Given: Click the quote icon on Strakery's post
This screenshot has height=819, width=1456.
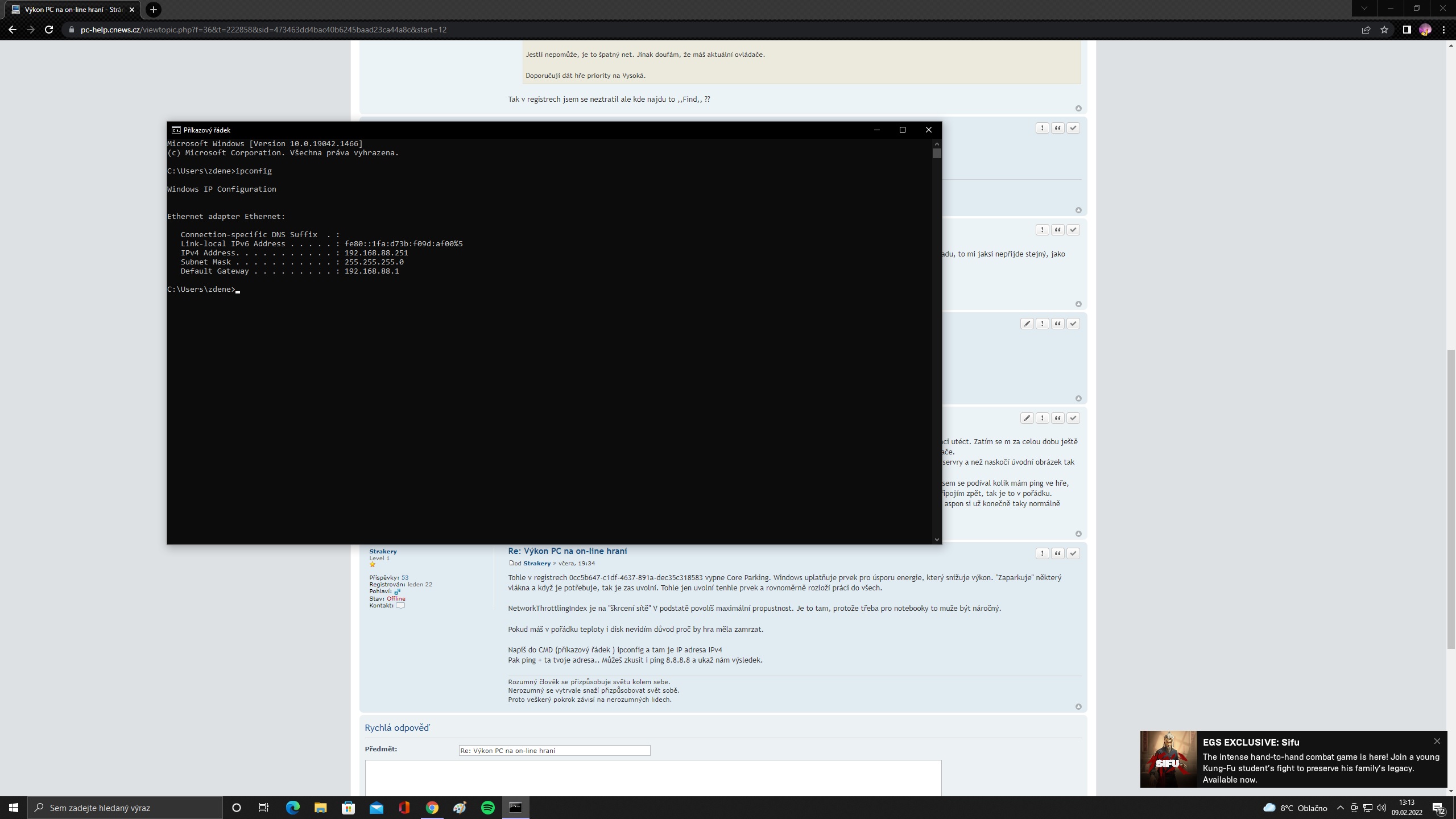Looking at the screenshot, I should click(1057, 553).
